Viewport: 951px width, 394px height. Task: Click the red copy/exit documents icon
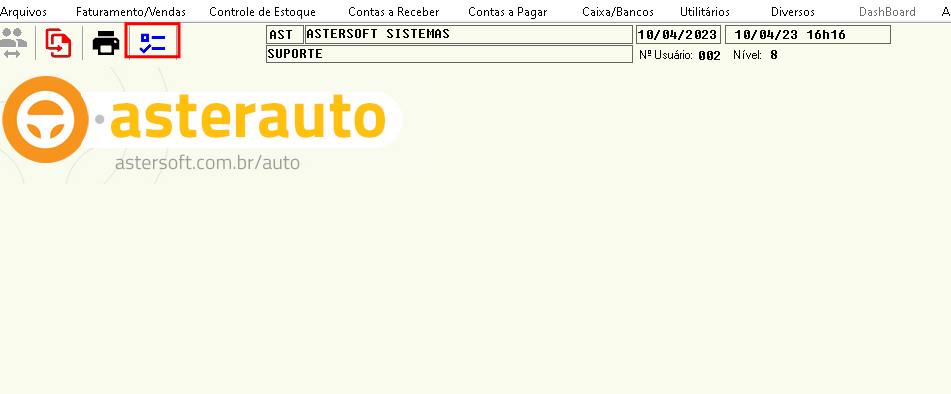pyautogui.click(x=58, y=43)
